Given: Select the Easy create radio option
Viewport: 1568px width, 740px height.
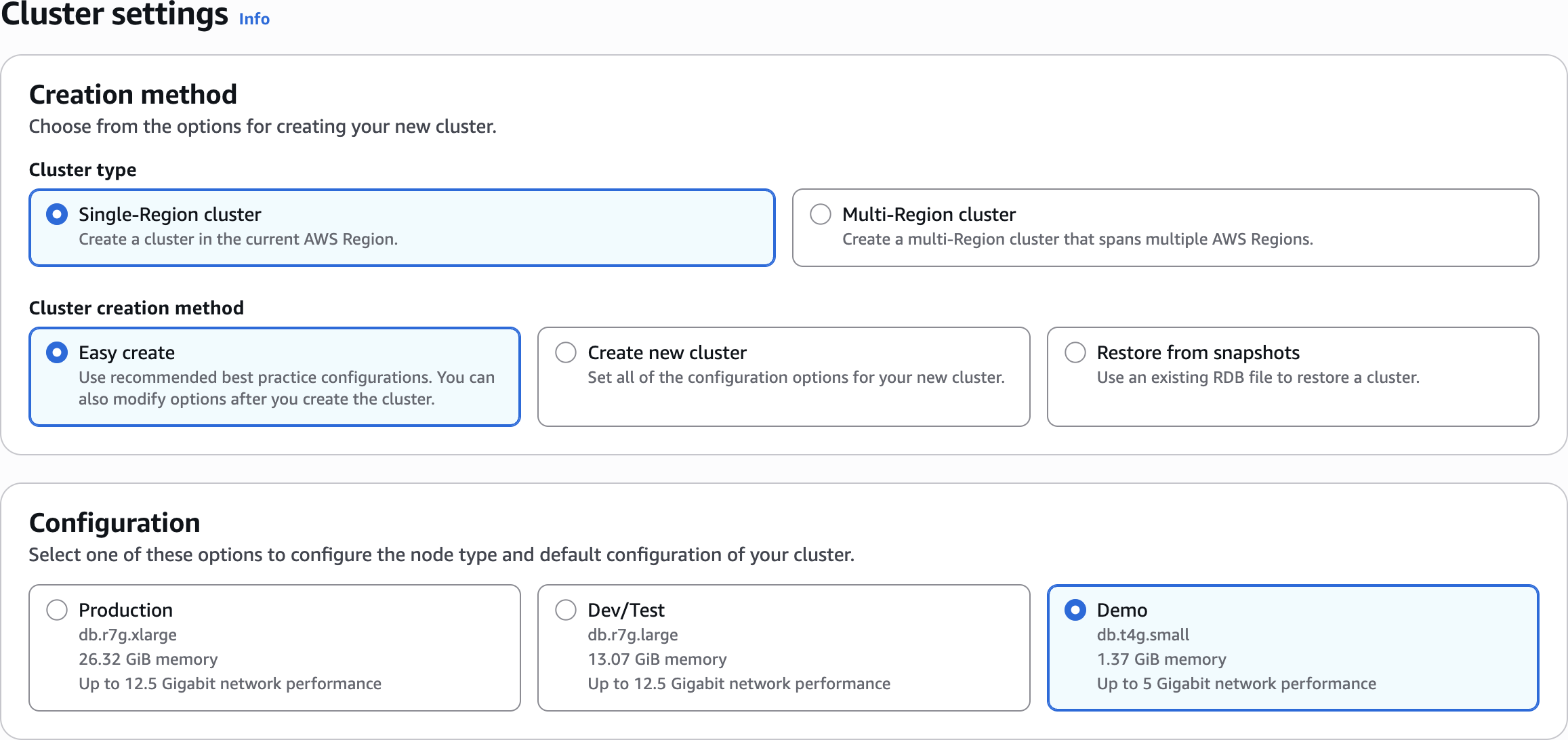Looking at the screenshot, I should (x=57, y=352).
